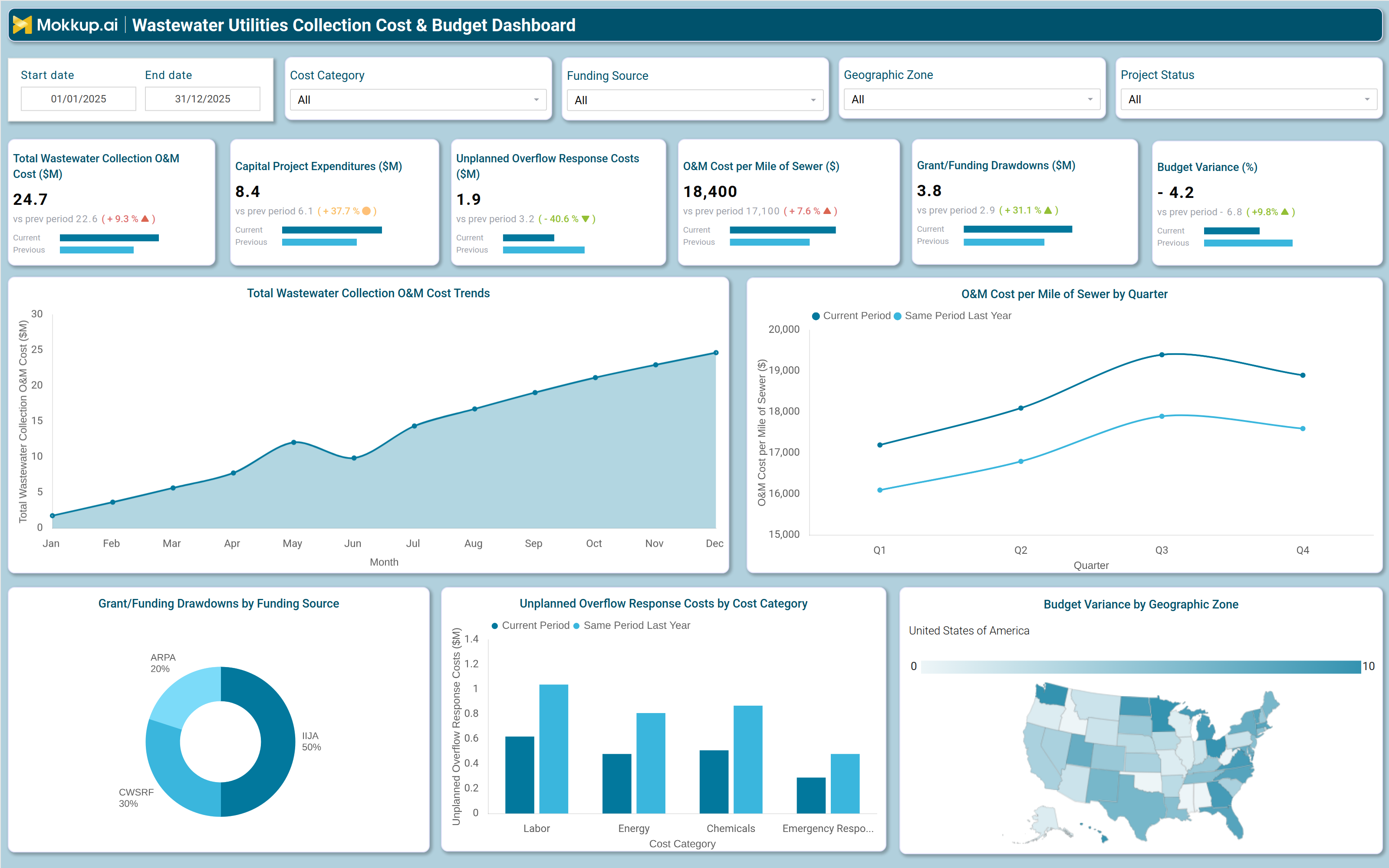The image size is (1389, 868).
Task: Click the Mokkup.ai logo icon
Action: (23, 25)
